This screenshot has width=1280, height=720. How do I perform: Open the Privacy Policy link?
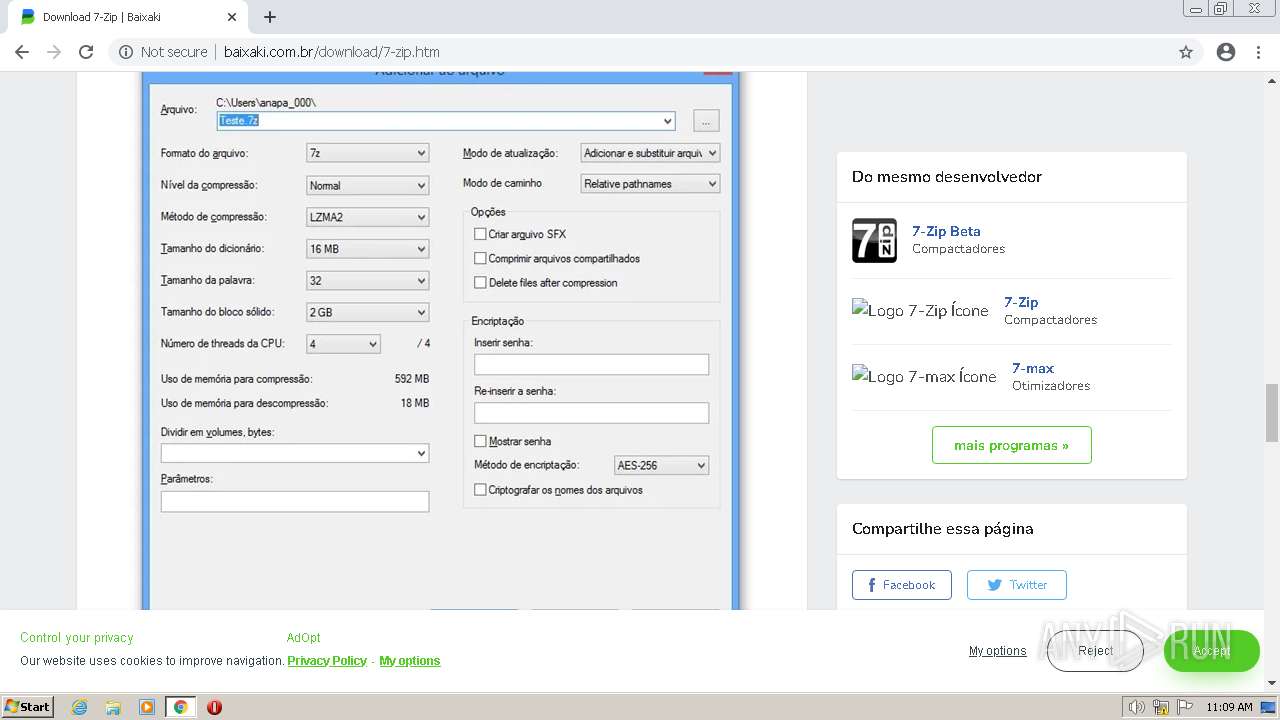[x=327, y=661]
